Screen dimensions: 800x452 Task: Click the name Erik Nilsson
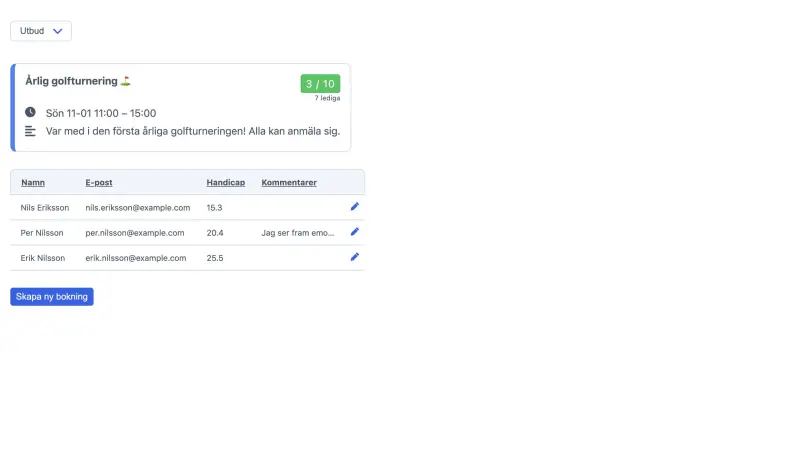(x=42, y=258)
